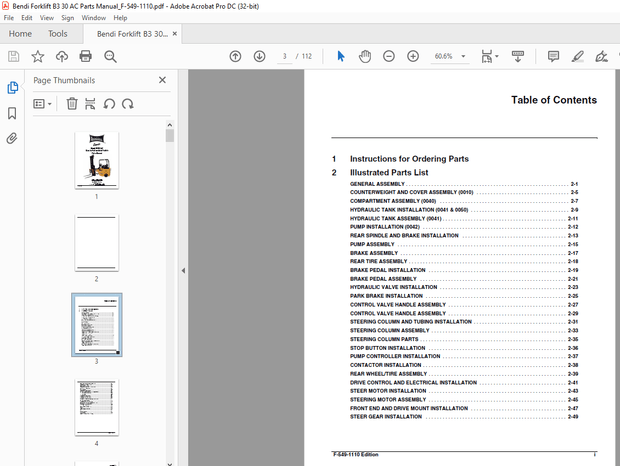This screenshot has height=466, width=620.
Task: Rotate page clockwise
Action: pyautogui.click(x=127, y=104)
